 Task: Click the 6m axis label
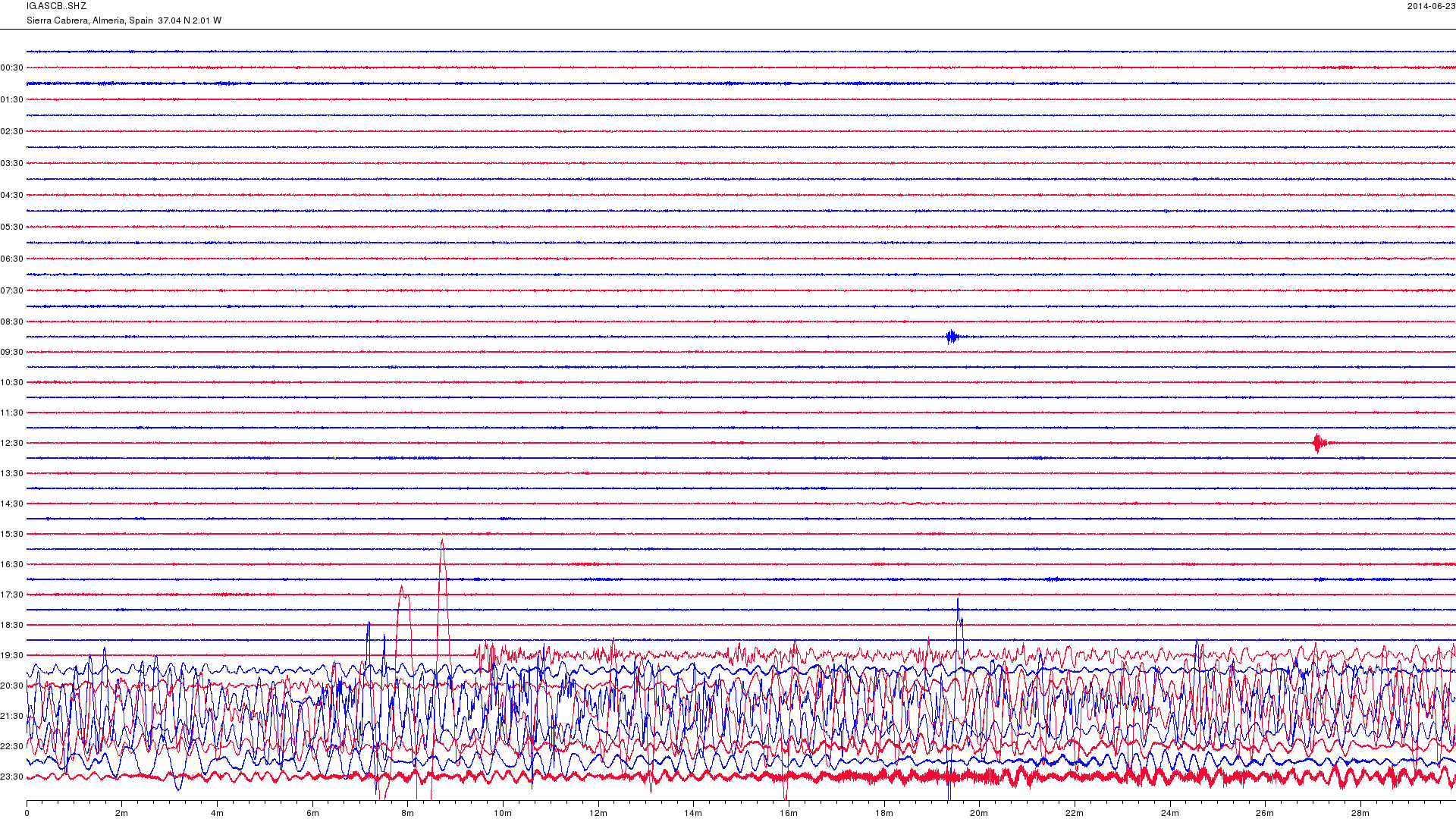point(312,814)
